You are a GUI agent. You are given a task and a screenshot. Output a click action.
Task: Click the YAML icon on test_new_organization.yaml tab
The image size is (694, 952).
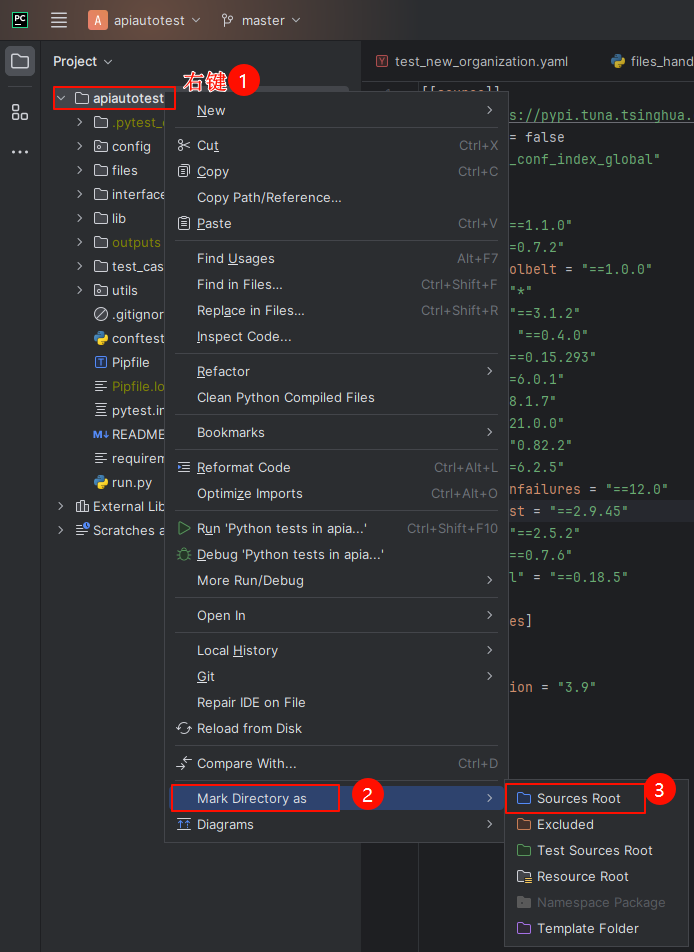coord(381,61)
